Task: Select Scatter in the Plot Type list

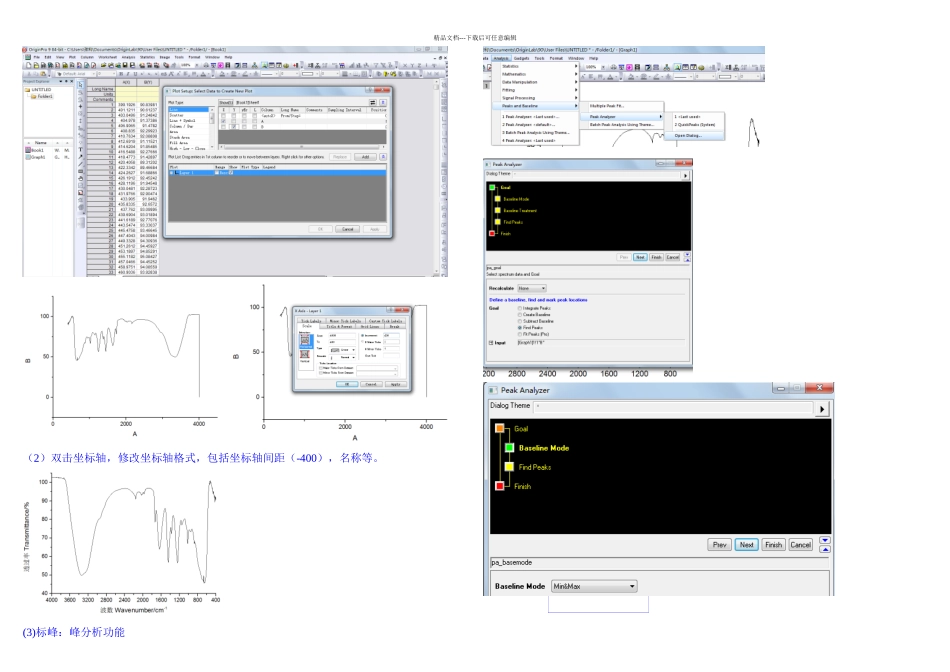Action: coord(176,114)
